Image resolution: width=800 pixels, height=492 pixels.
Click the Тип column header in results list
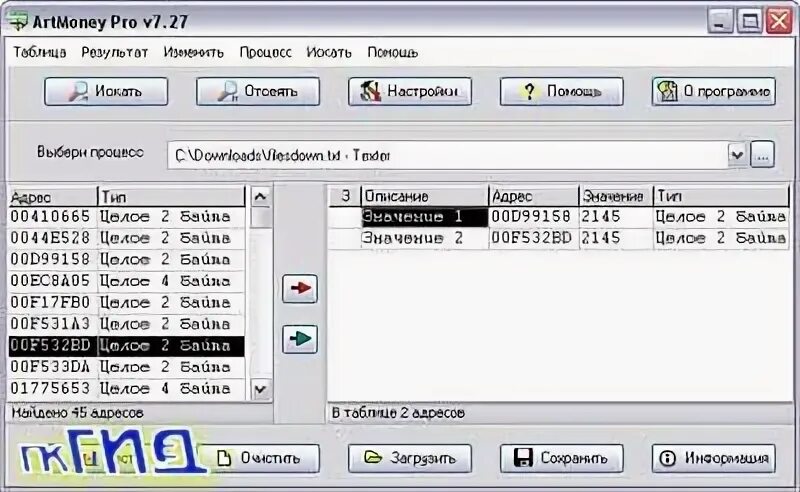171,196
